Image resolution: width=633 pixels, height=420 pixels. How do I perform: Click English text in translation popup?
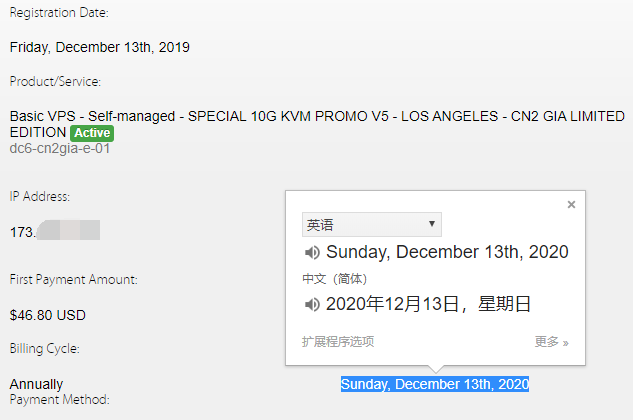point(447,252)
